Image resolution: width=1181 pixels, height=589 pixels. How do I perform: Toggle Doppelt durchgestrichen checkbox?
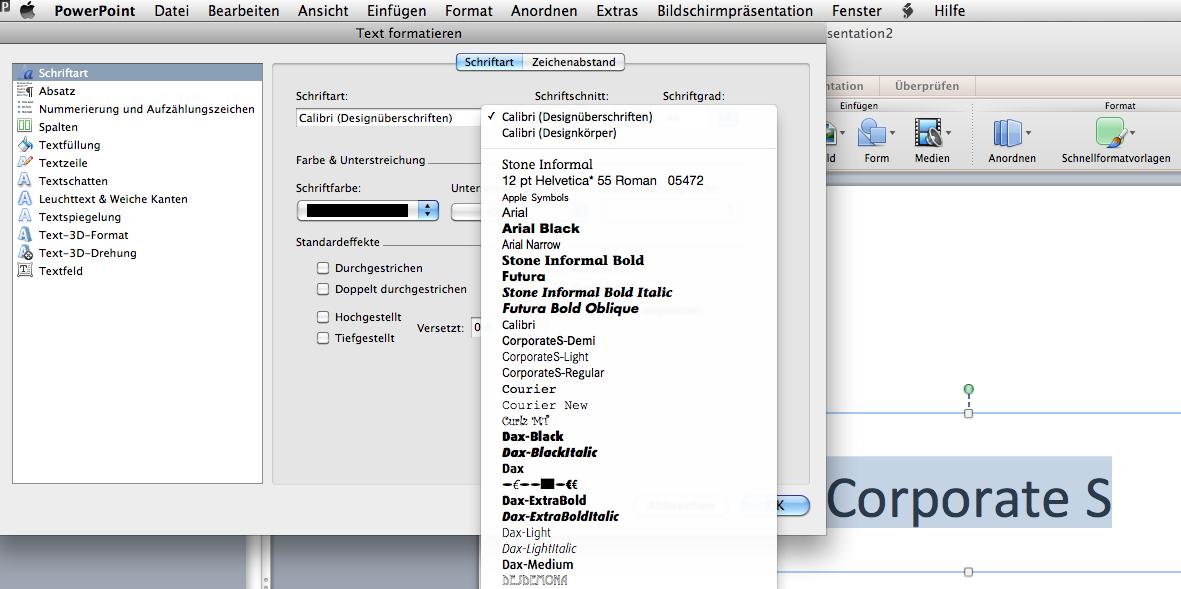(323, 288)
